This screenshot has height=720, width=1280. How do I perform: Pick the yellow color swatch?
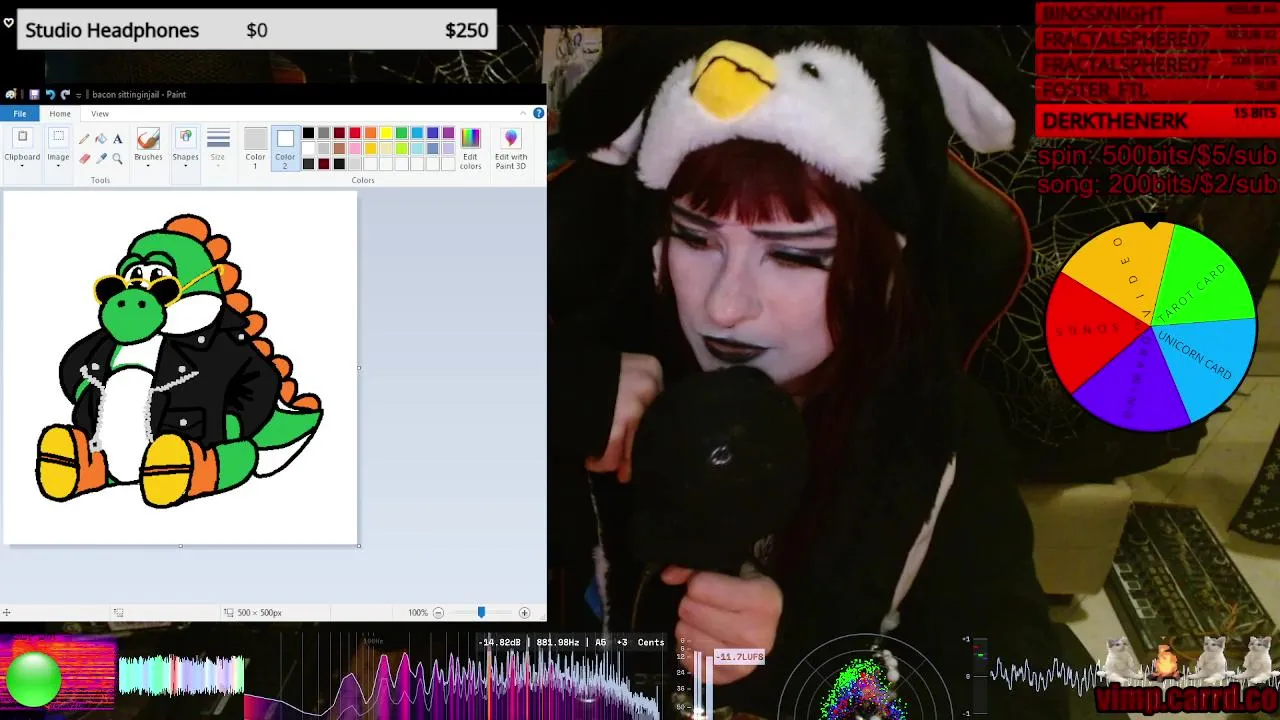[386, 133]
